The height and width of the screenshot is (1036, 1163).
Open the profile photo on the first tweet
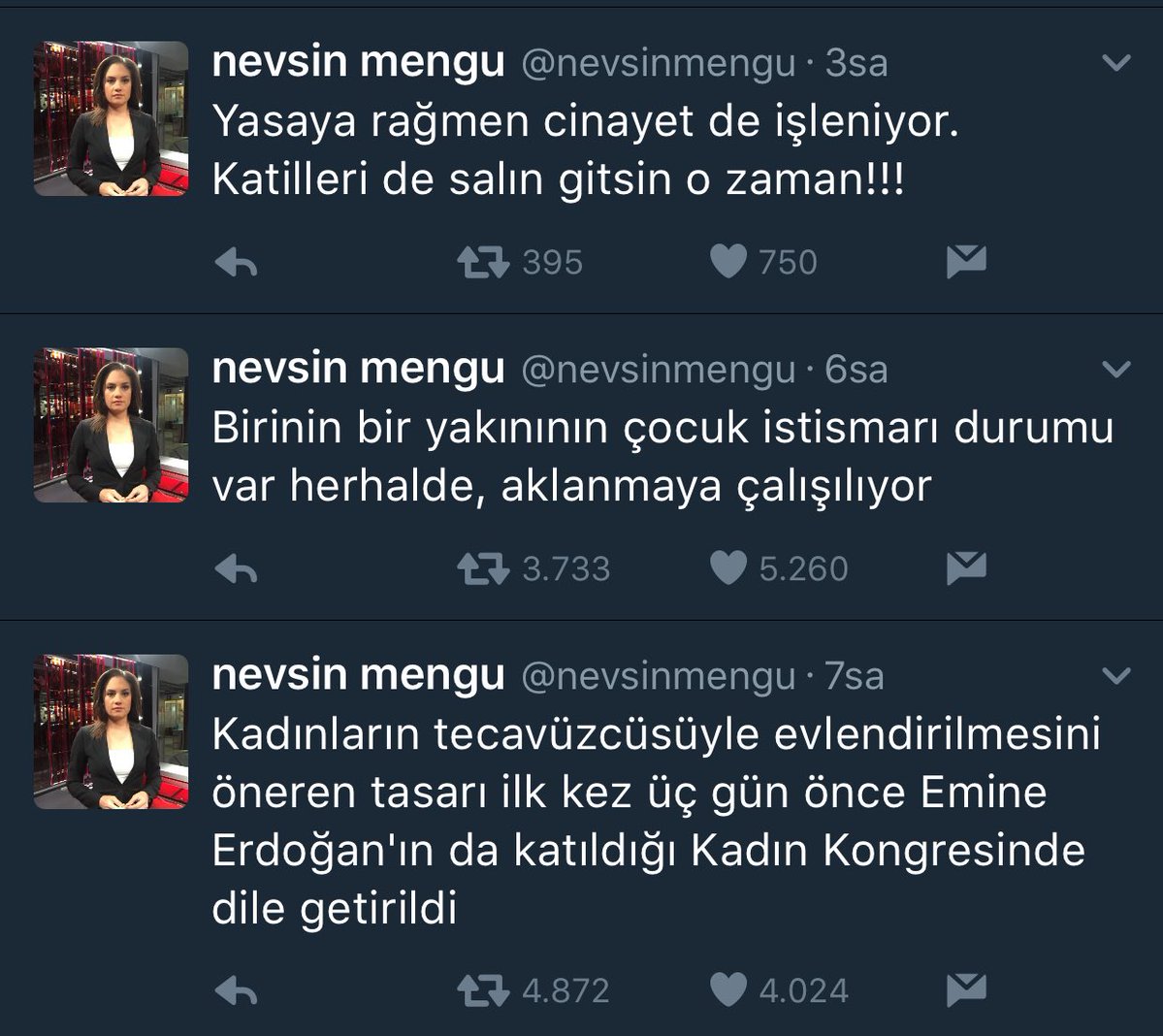[x=111, y=118]
